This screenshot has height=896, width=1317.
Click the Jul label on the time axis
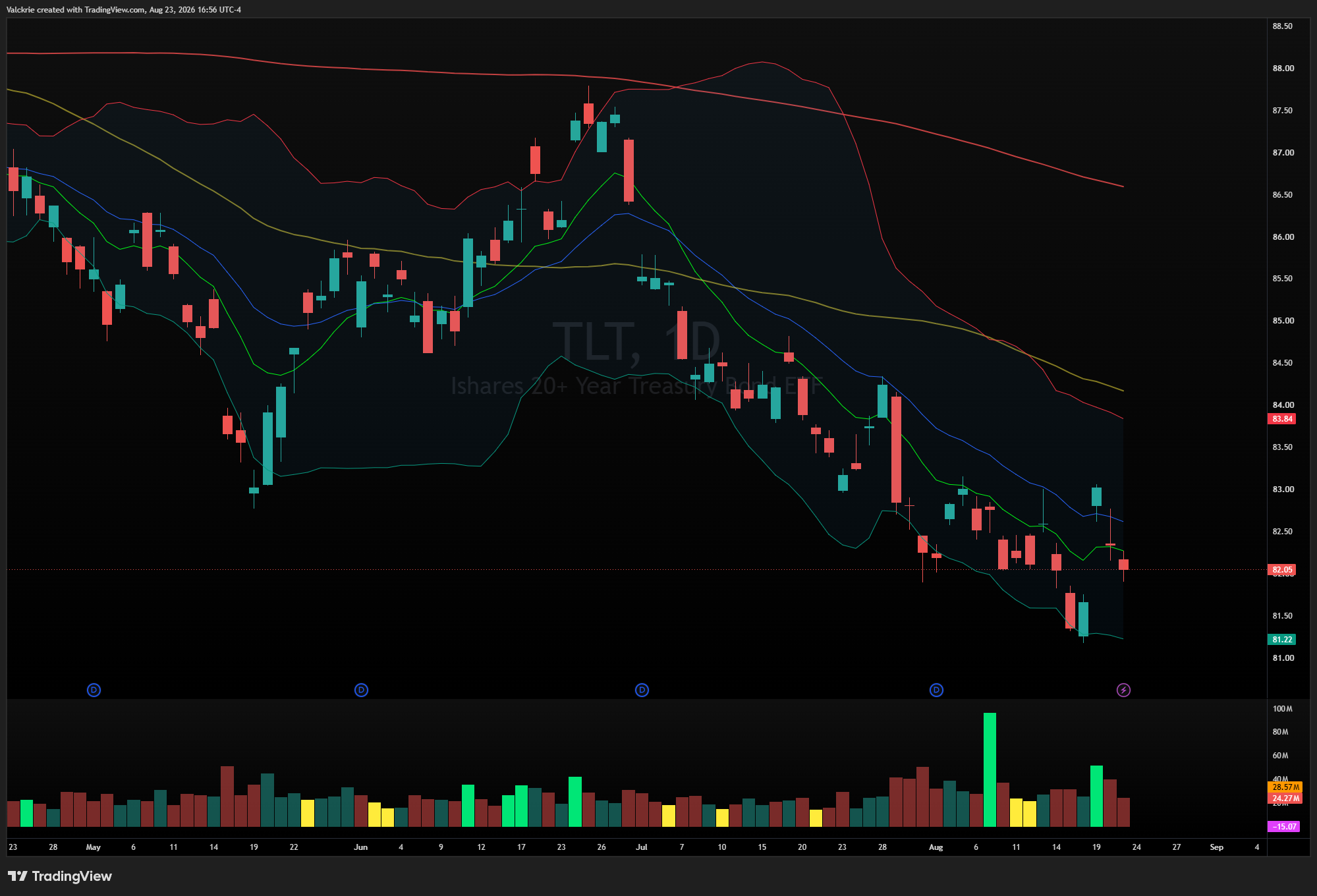coord(641,847)
